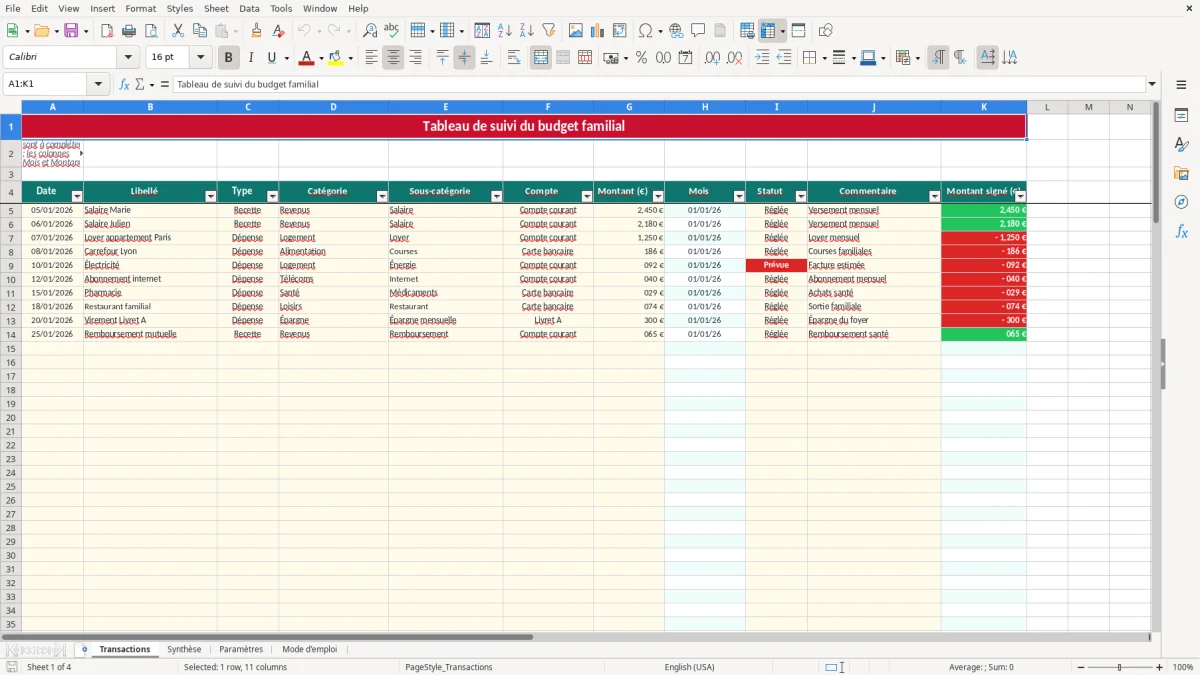
Task: Apply yellow Background Color highlight swatch
Action: pyautogui.click(x=336, y=58)
